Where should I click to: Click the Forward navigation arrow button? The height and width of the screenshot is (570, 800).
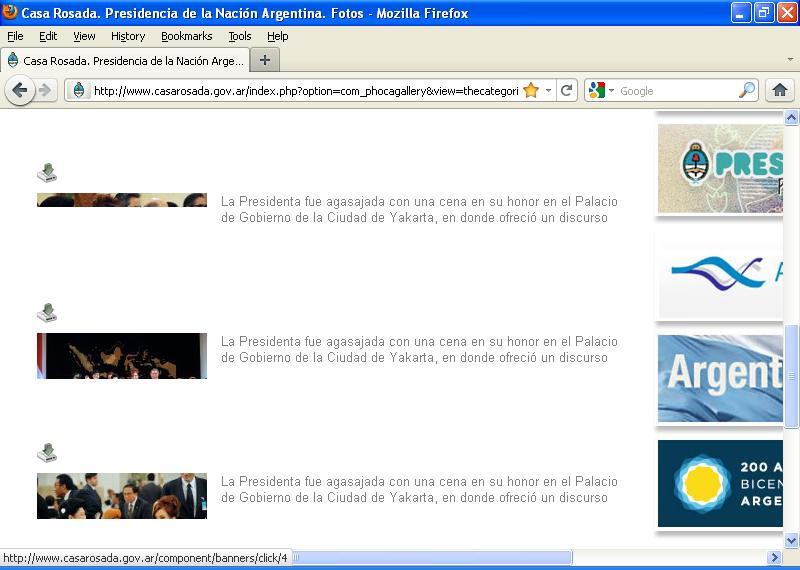pyautogui.click(x=45, y=90)
